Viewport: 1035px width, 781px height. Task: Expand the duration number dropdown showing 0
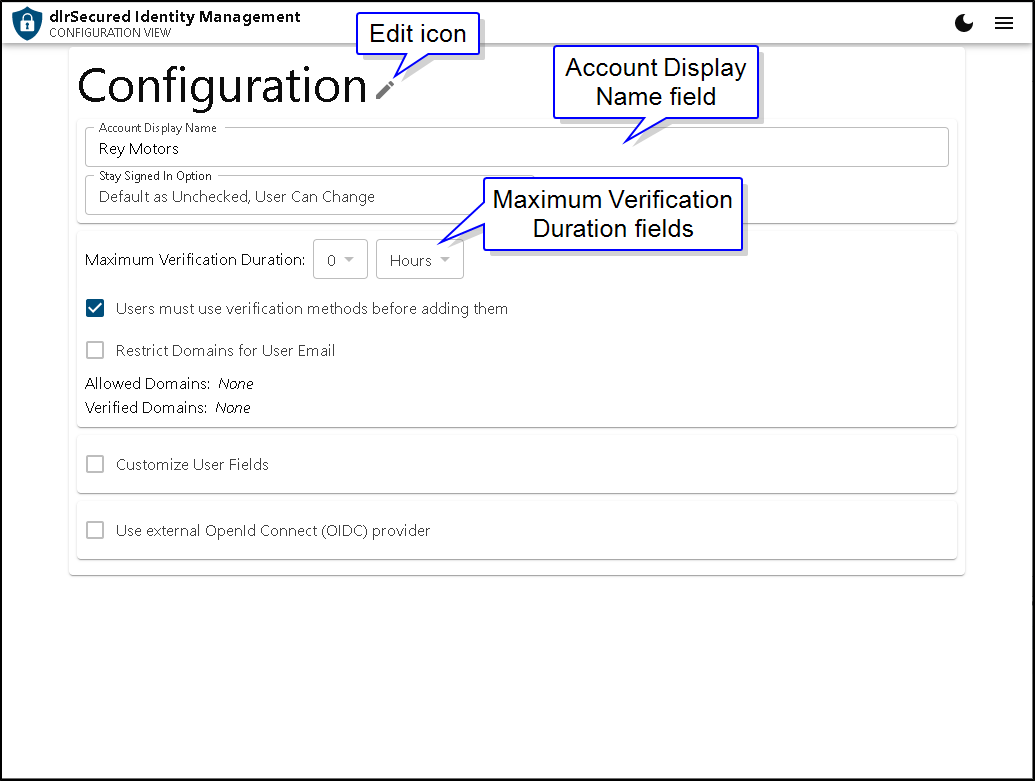point(340,260)
